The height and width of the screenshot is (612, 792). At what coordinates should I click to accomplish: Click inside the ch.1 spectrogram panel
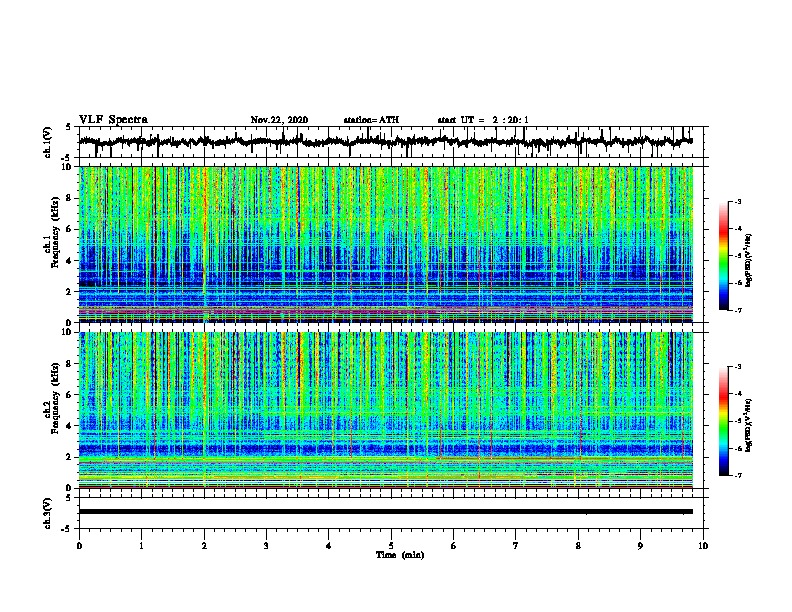[x=386, y=244]
